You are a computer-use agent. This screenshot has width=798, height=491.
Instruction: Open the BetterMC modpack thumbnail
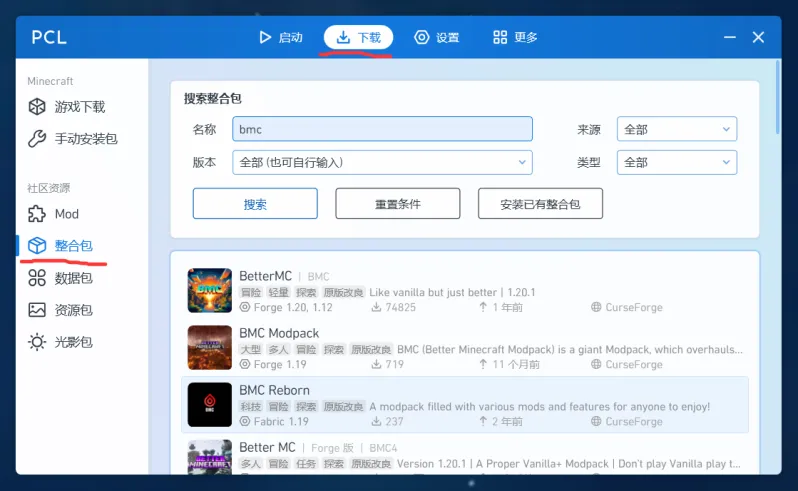tap(210, 291)
